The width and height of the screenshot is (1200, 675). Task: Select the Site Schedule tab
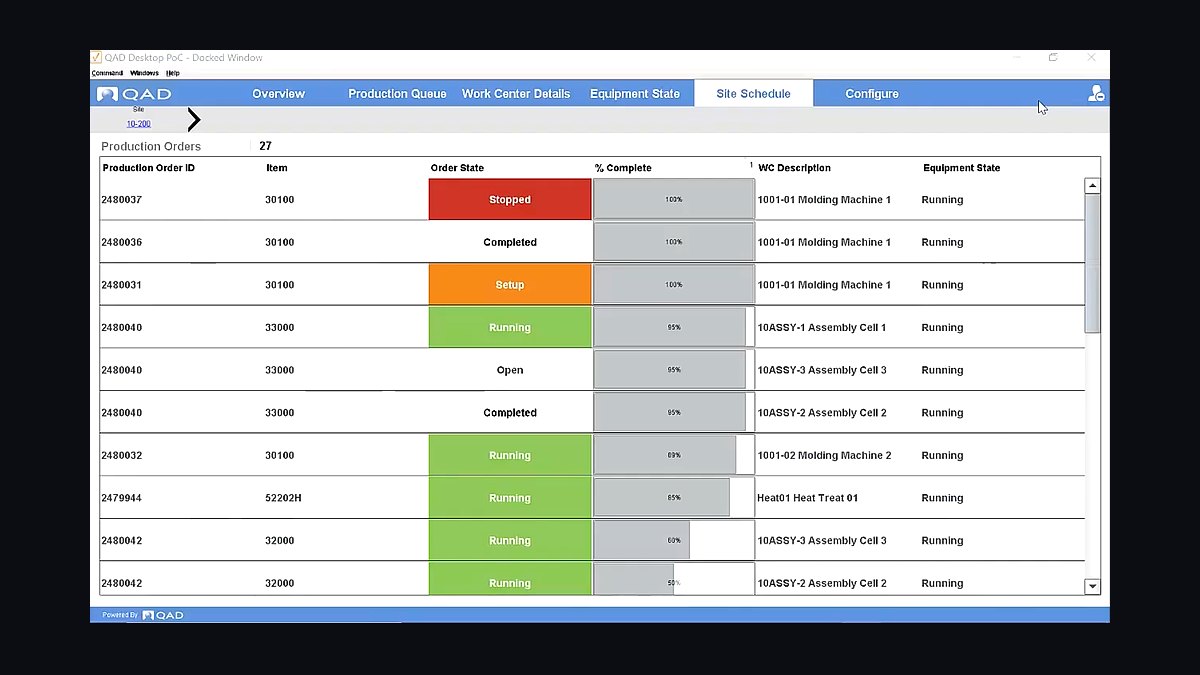[753, 94]
